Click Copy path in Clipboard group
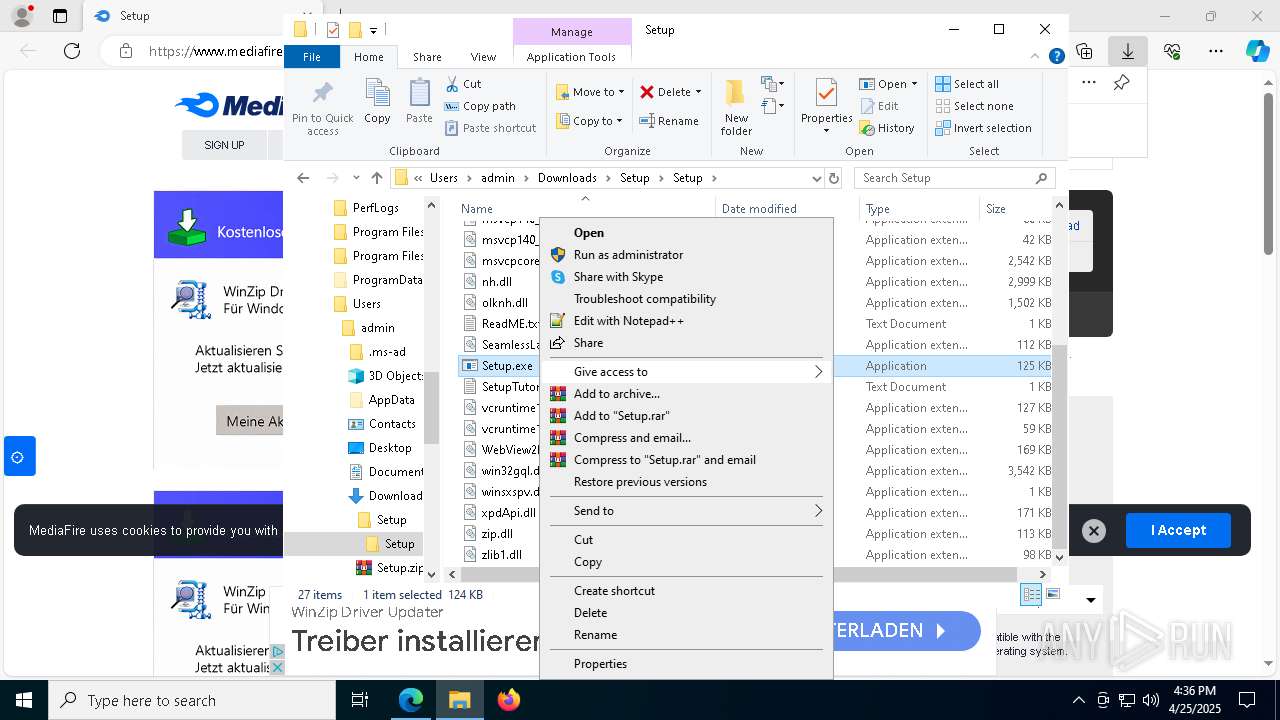Viewport: 1280px width, 720px height. click(480, 106)
